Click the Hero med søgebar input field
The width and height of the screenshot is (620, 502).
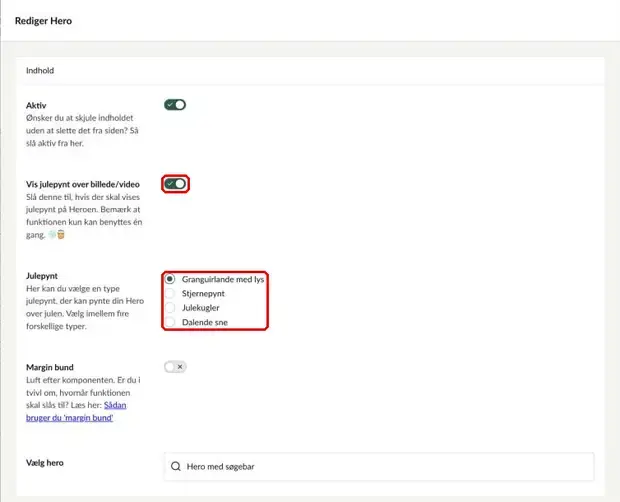[x=379, y=466]
